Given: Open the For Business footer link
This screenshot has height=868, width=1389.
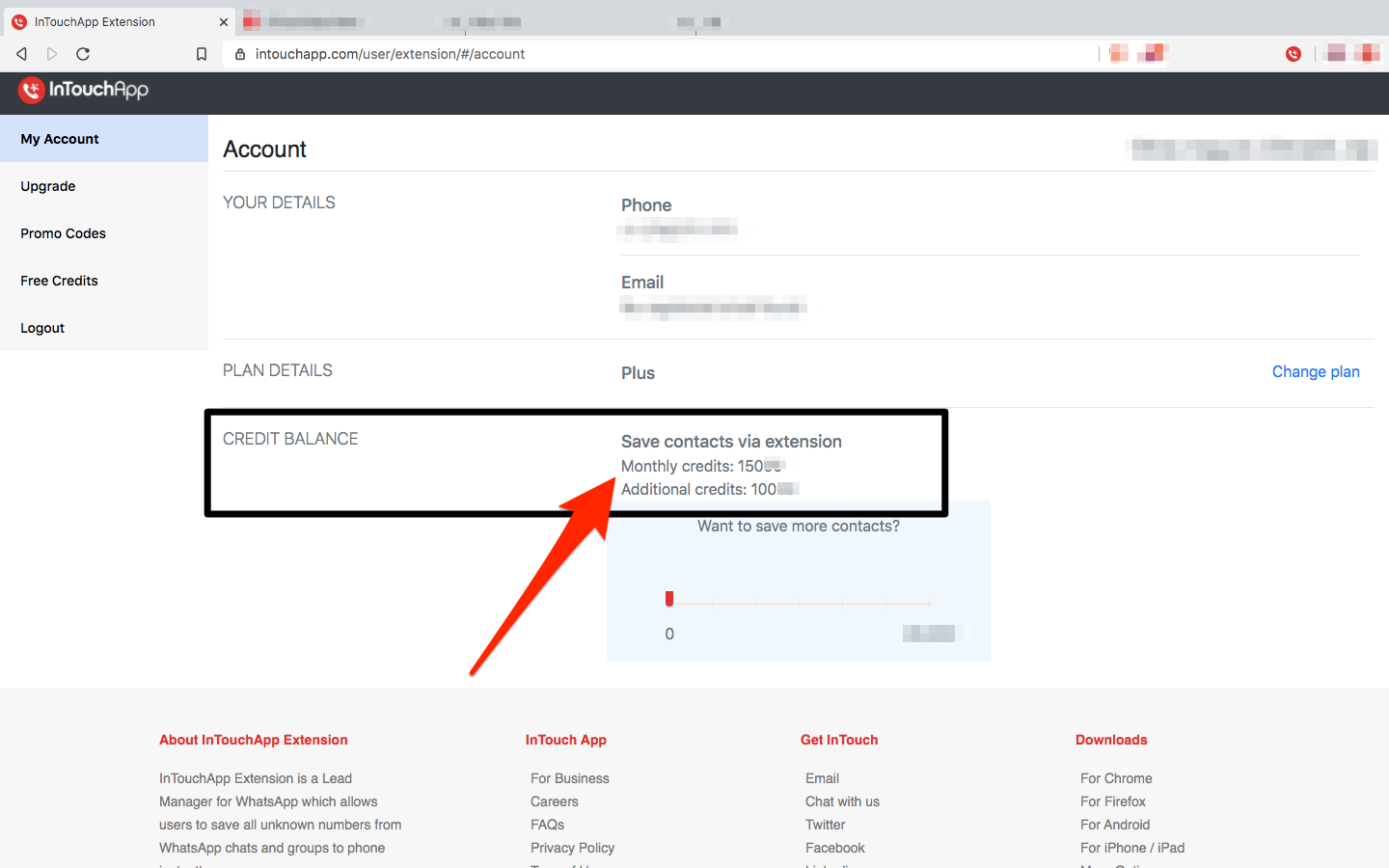Looking at the screenshot, I should point(570,778).
